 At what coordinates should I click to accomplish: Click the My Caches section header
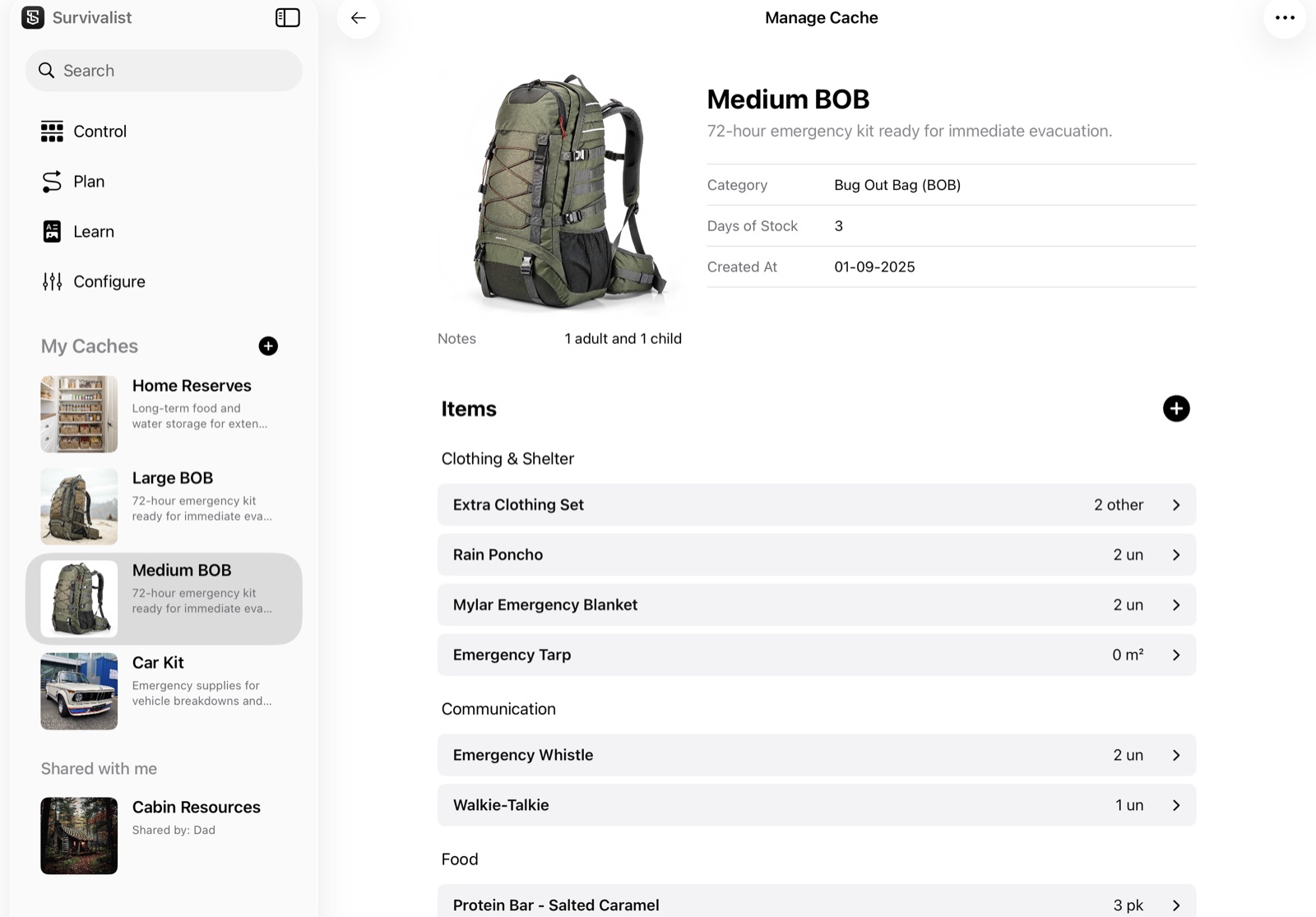[90, 346]
